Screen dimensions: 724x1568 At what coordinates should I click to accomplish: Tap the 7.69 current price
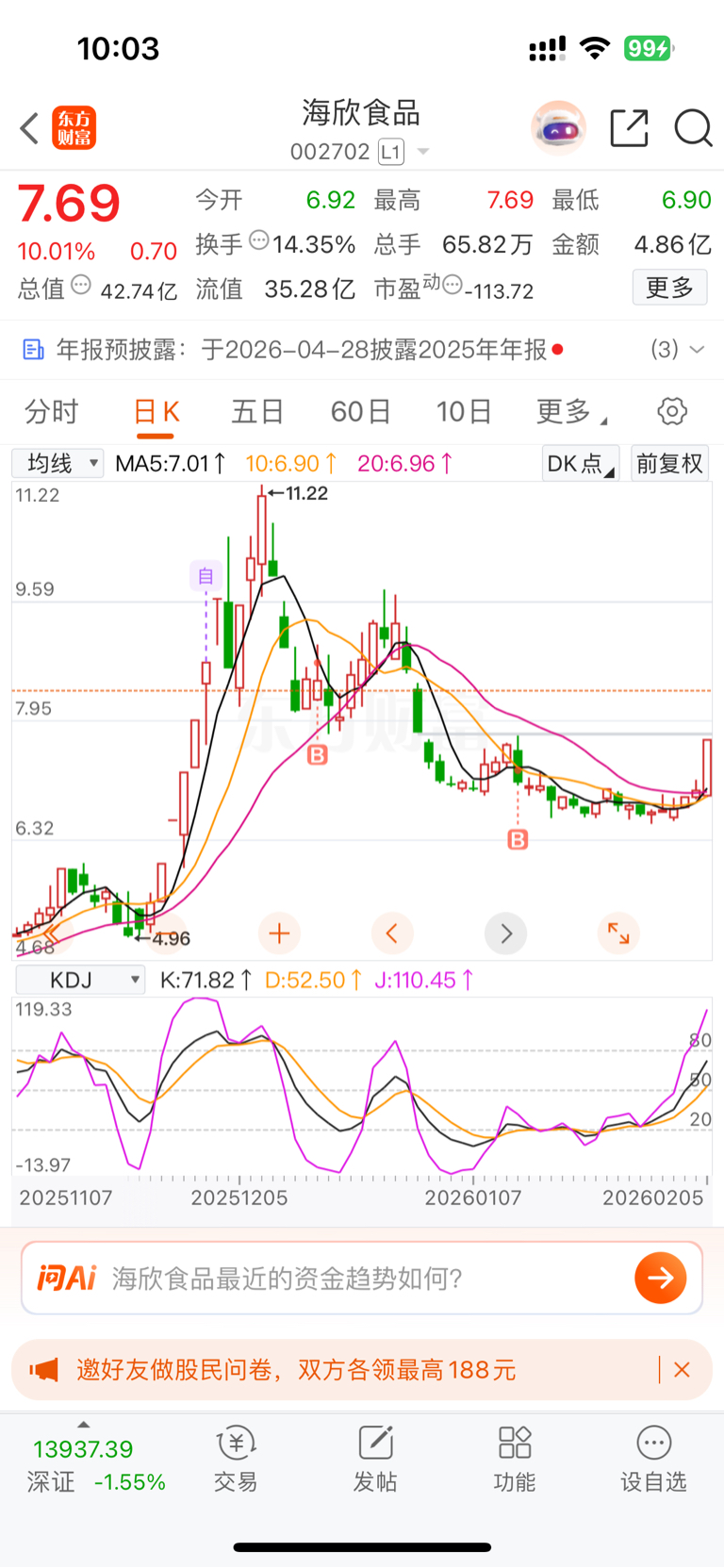tap(69, 203)
